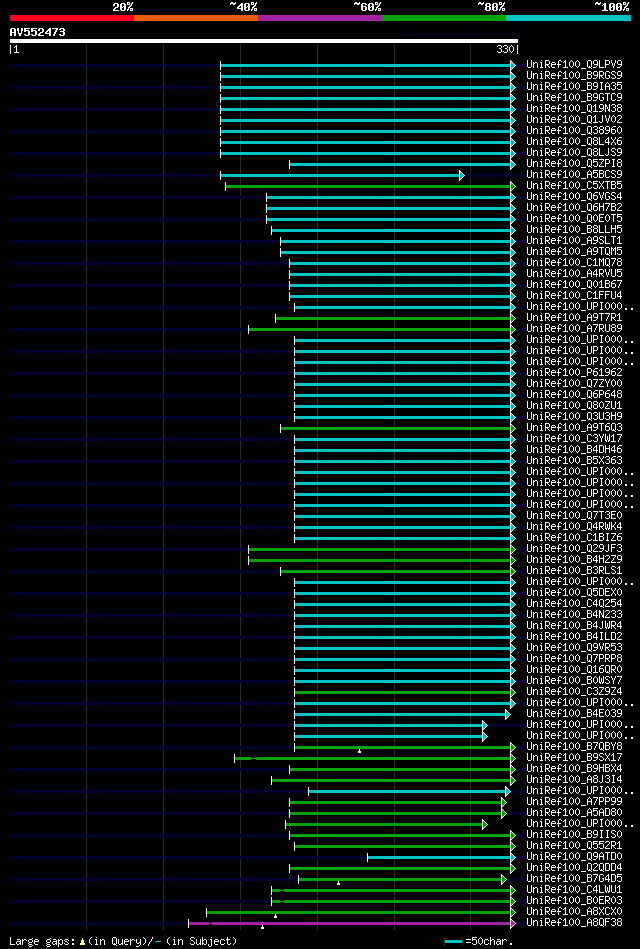Select the UniRef100_C1MQ78 label
The image size is (640, 949).
[x=574, y=263]
